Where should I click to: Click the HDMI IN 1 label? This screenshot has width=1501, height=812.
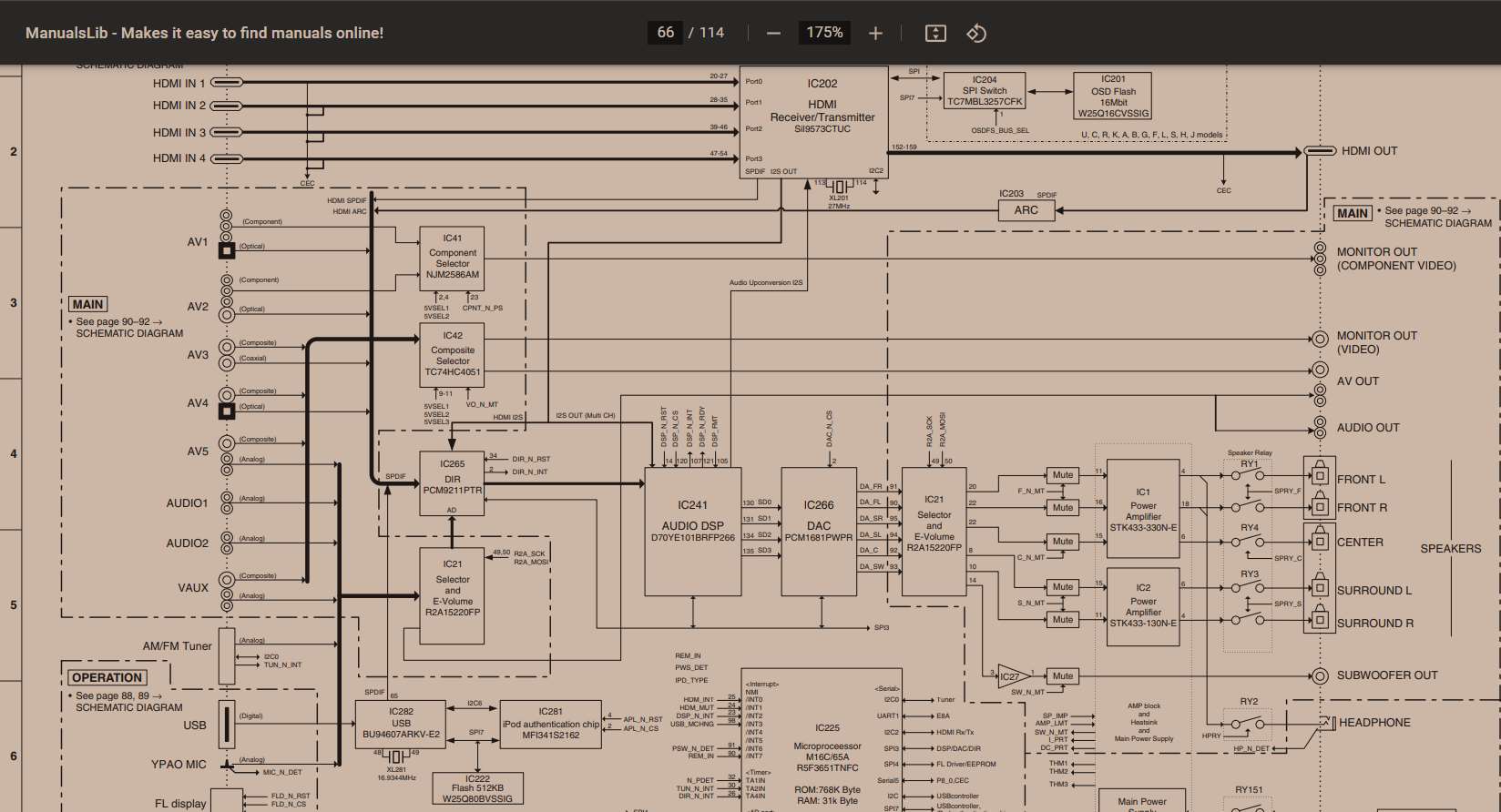pyautogui.click(x=179, y=83)
